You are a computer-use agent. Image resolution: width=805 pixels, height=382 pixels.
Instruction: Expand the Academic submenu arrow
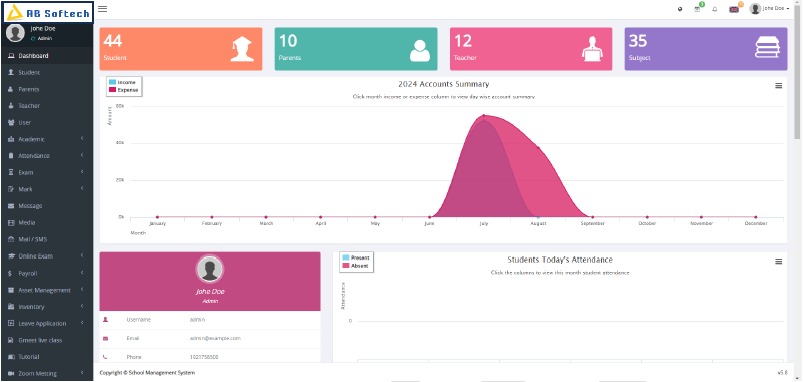point(82,139)
